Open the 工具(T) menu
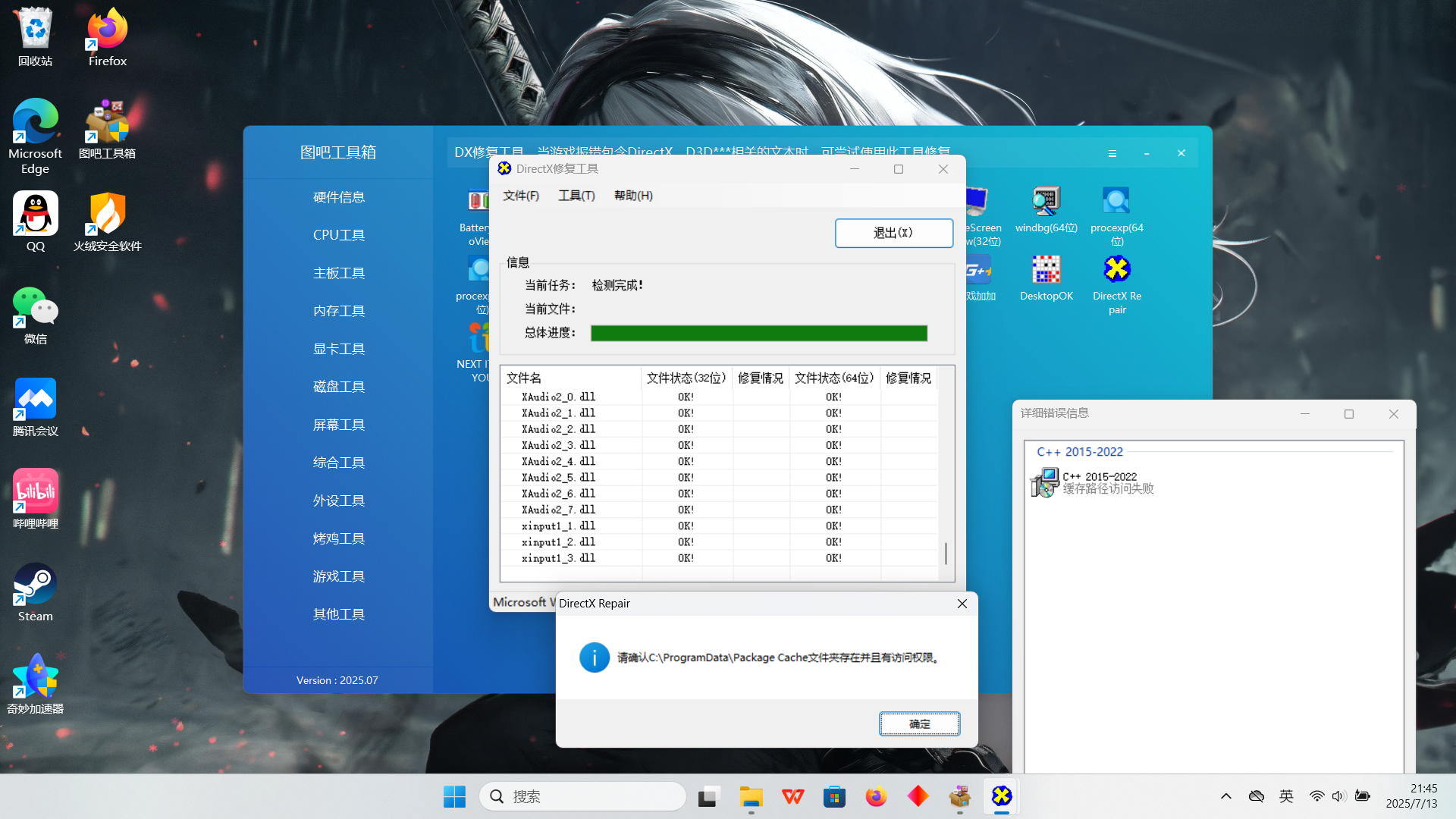 pyautogui.click(x=576, y=196)
